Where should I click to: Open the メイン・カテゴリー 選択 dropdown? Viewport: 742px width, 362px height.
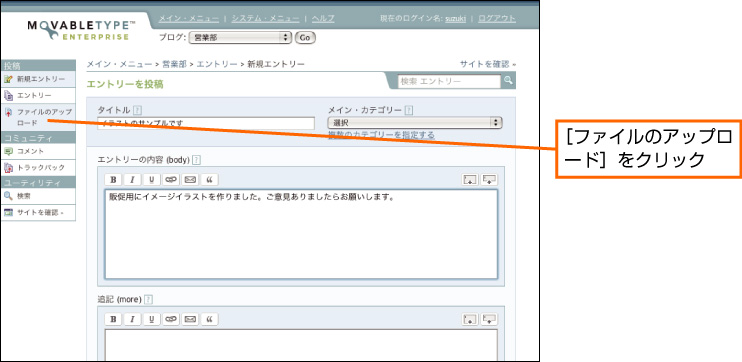point(415,123)
